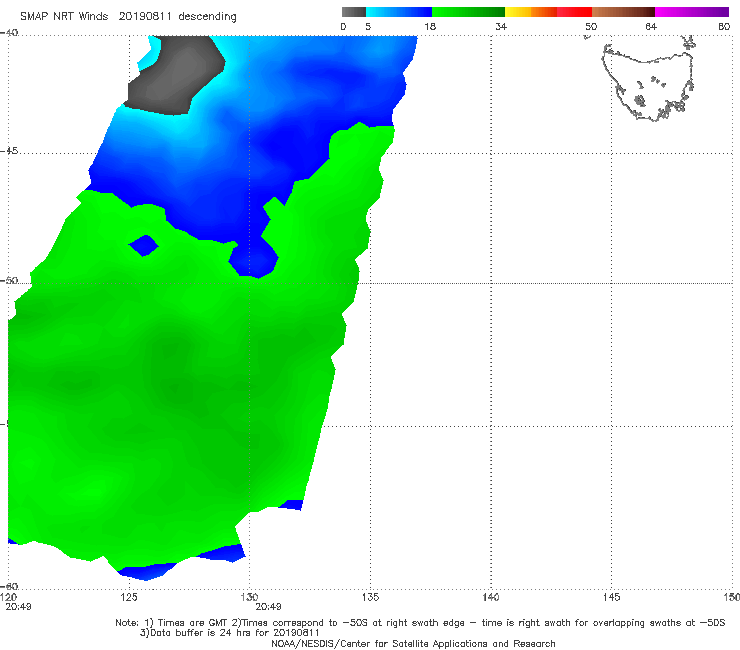The width and height of the screenshot is (740, 650).
Task: Click the 'SMAP NRT Winds 20190811 descending' title
Action: point(128,17)
